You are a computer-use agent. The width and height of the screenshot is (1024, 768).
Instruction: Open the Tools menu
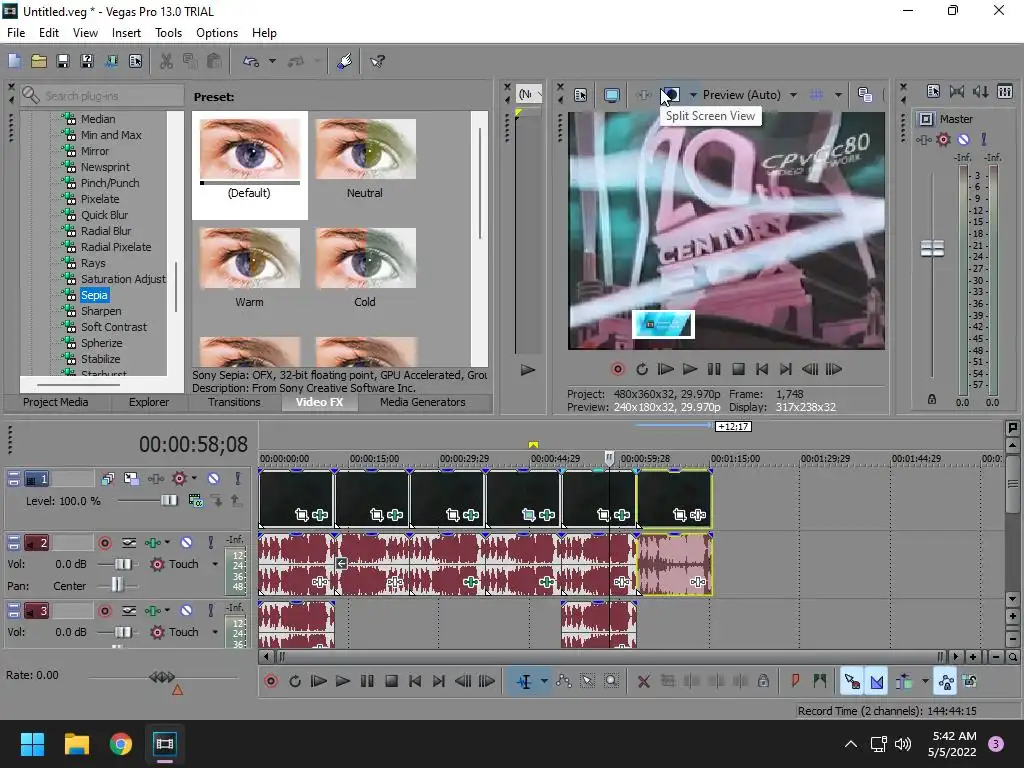(x=168, y=33)
